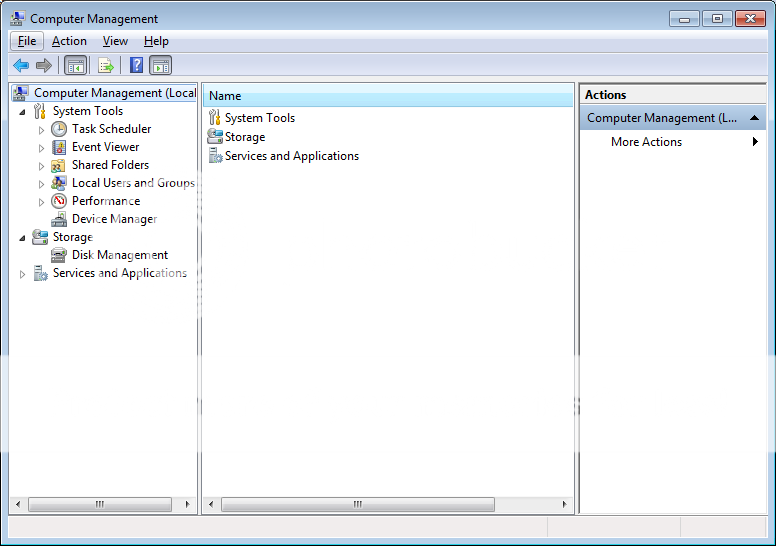Expand Services and Applications tree node
The width and height of the screenshot is (776, 546).
22,274
